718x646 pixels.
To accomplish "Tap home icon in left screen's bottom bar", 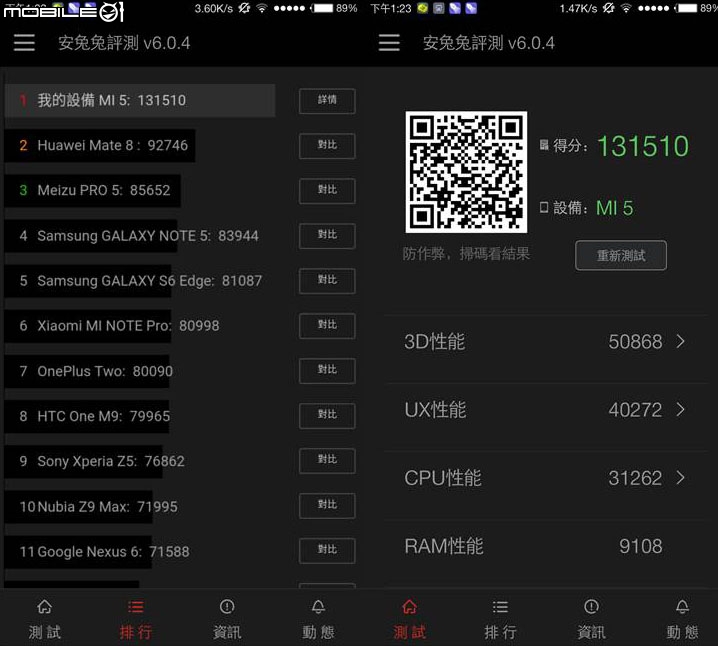I will 44,607.
